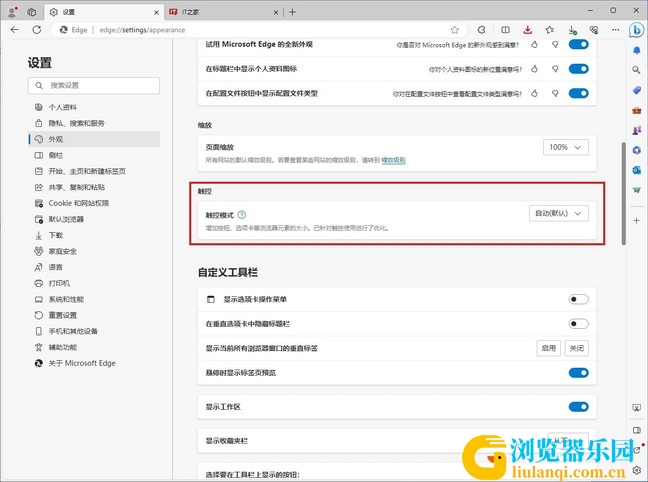This screenshot has width=648, height=482.
Task: Click the settings page vertical scrollbar
Action: click(x=624, y=193)
